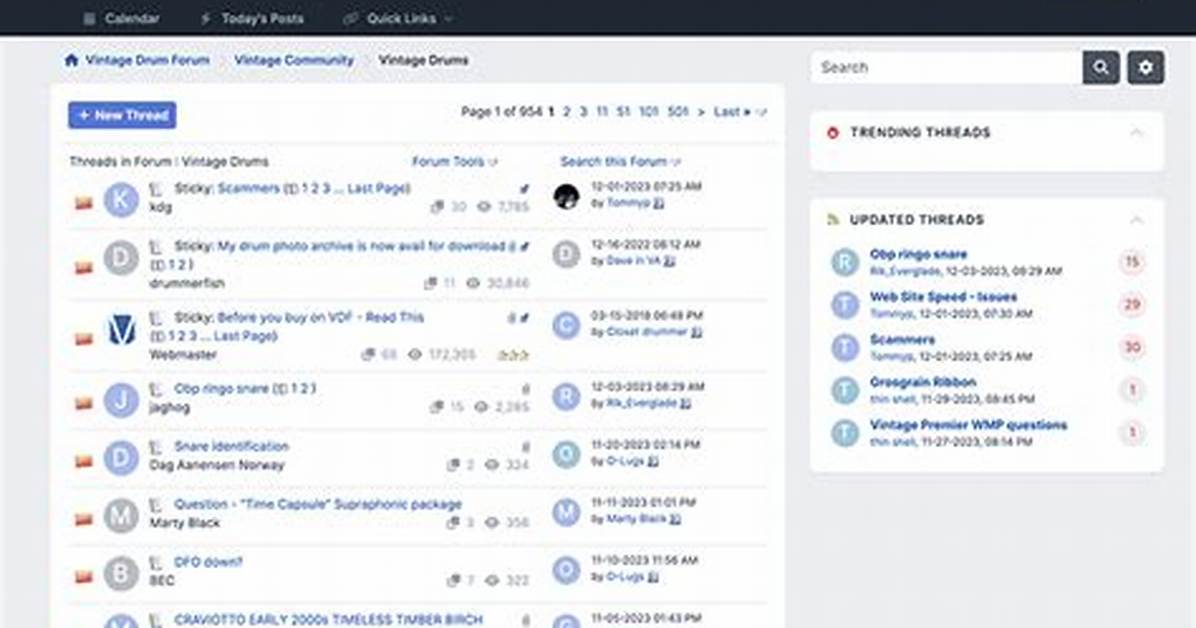The image size is (1196, 628).
Task: Click the J avatar of jaghog
Action: pyautogui.click(x=121, y=400)
